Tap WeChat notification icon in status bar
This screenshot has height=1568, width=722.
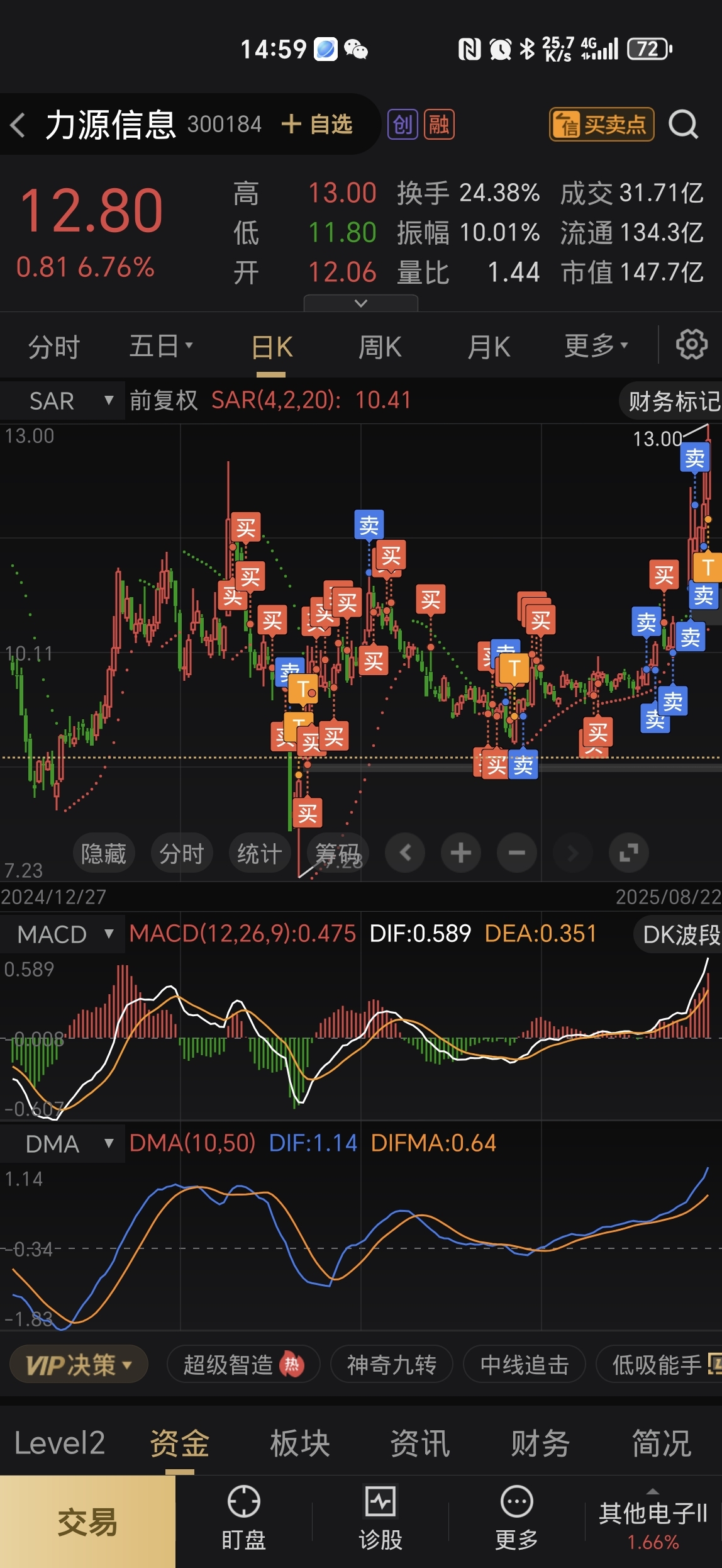click(356, 49)
